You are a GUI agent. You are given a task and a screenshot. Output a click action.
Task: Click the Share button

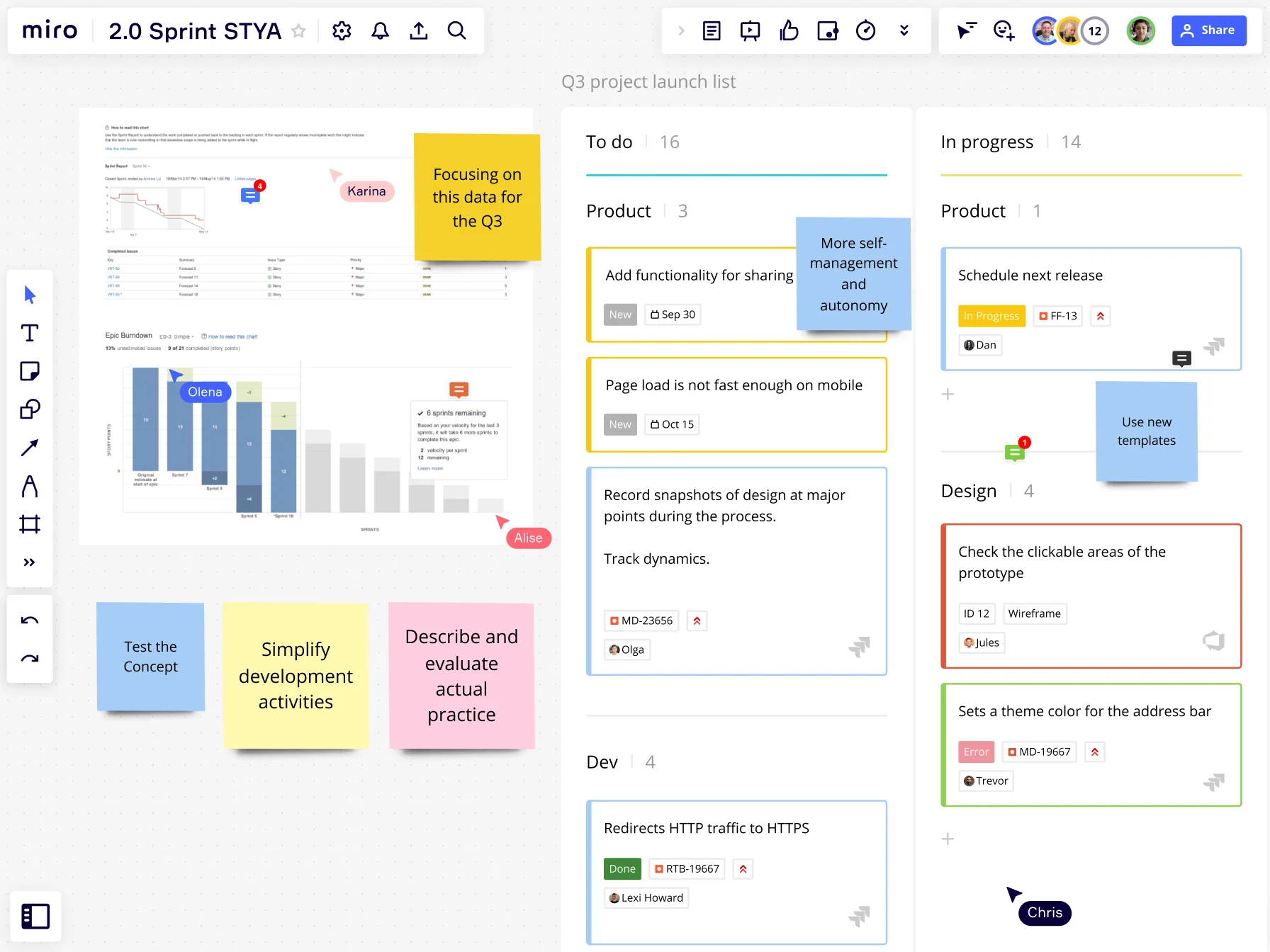pos(1208,30)
